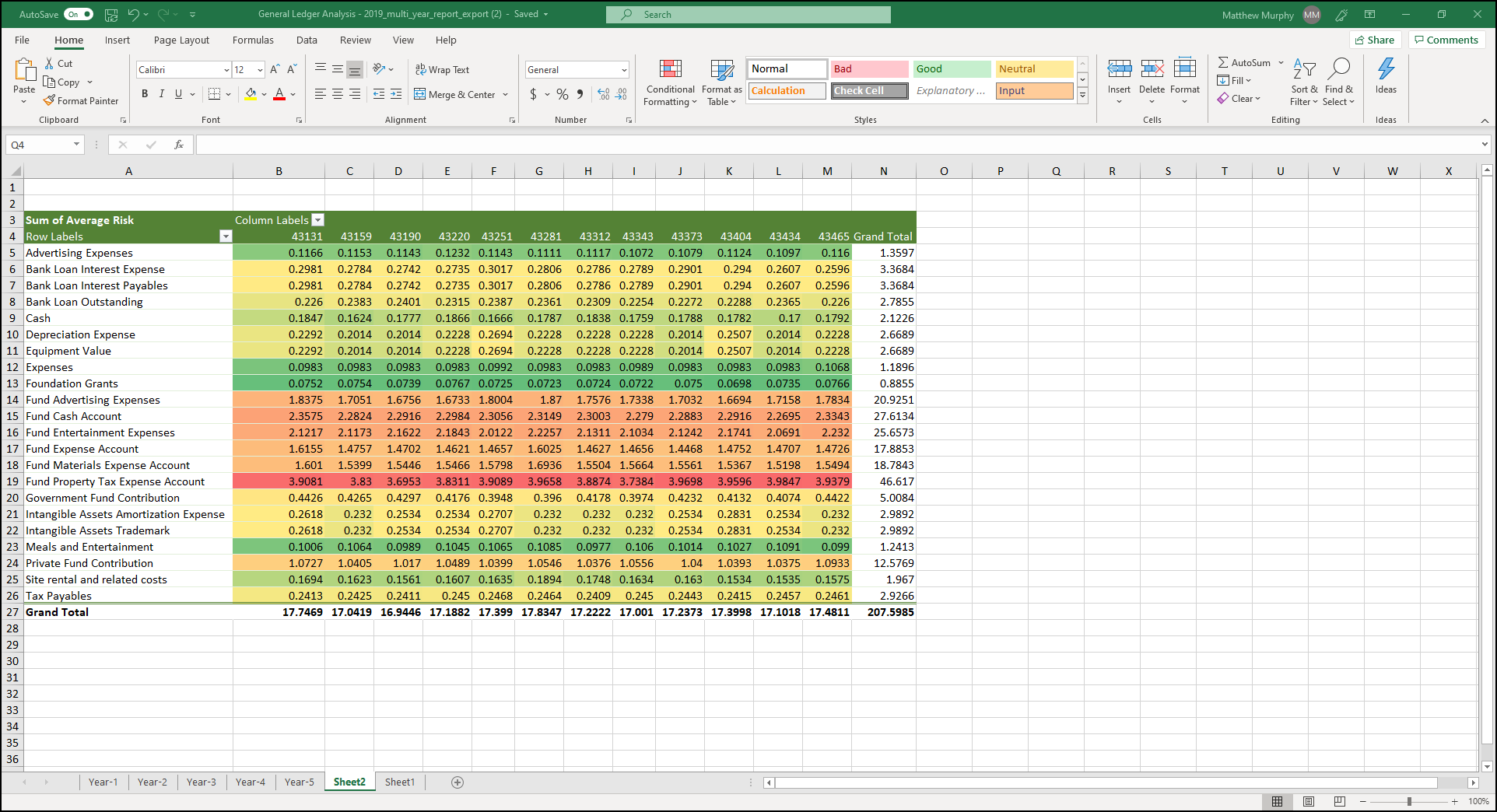Toggle the AutoSave switch off
Image resolution: width=1497 pixels, height=812 pixels.
(78, 14)
